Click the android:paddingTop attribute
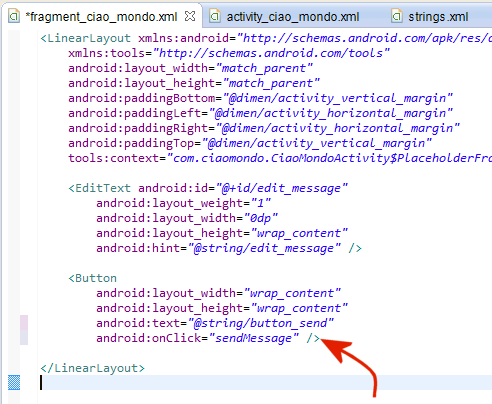Viewport: 492px width, 404px height. tap(131, 143)
